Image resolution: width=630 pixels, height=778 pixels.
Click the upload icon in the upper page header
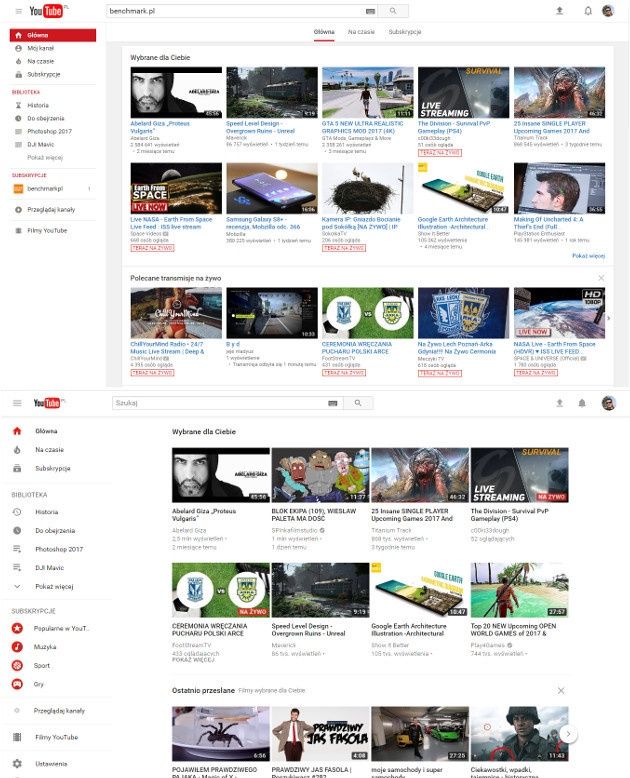(x=560, y=10)
